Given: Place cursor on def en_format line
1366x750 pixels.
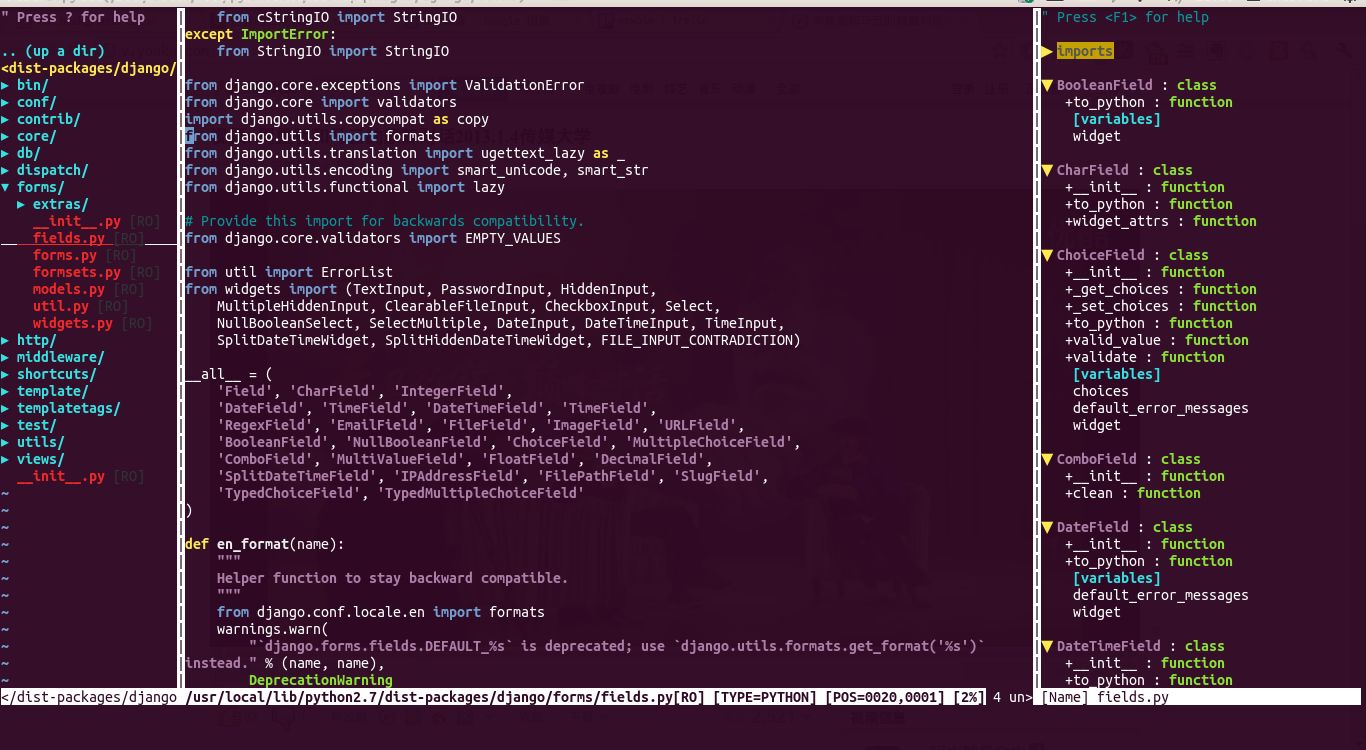Looking at the screenshot, I should (x=265, y=545).
